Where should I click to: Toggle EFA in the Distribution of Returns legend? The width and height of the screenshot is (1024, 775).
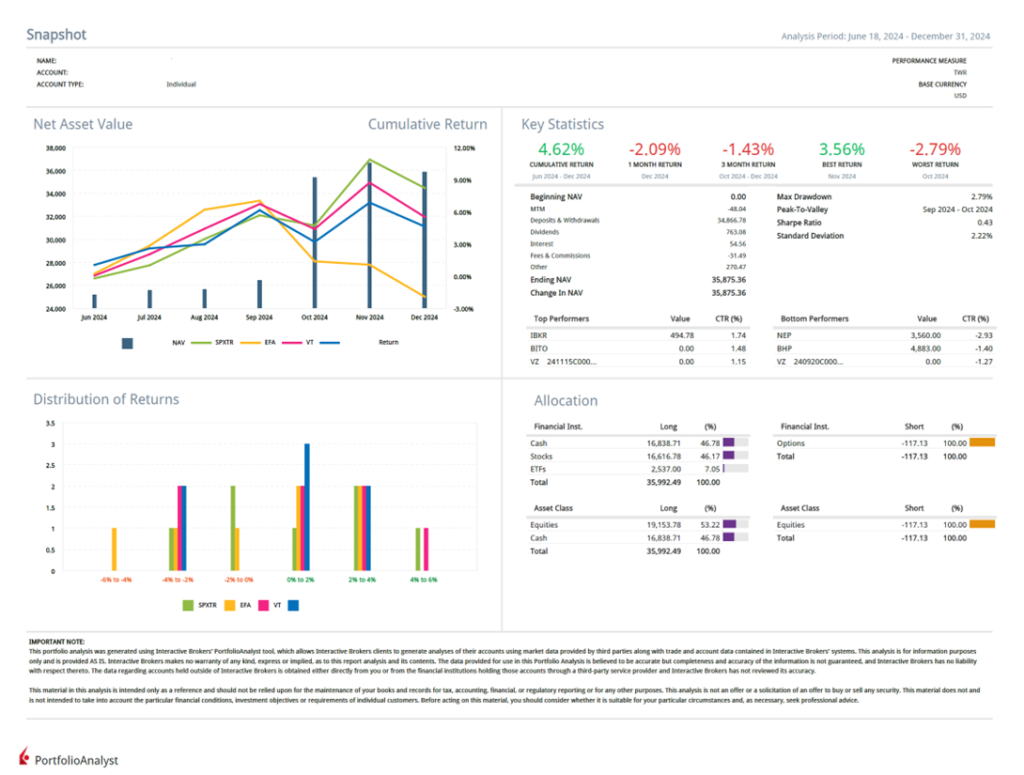(x=232, y=604)
